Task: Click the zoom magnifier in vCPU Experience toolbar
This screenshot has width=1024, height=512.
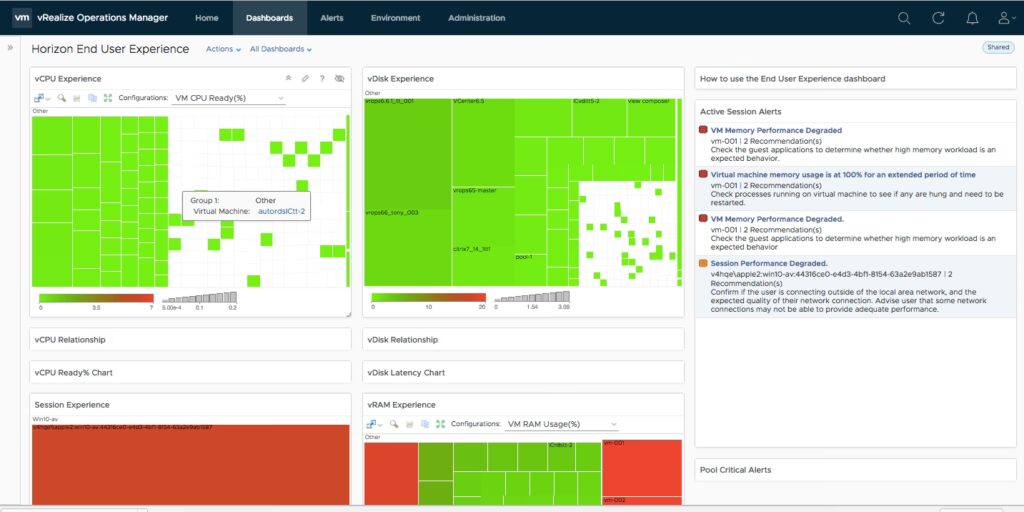Action: point(62,98)
